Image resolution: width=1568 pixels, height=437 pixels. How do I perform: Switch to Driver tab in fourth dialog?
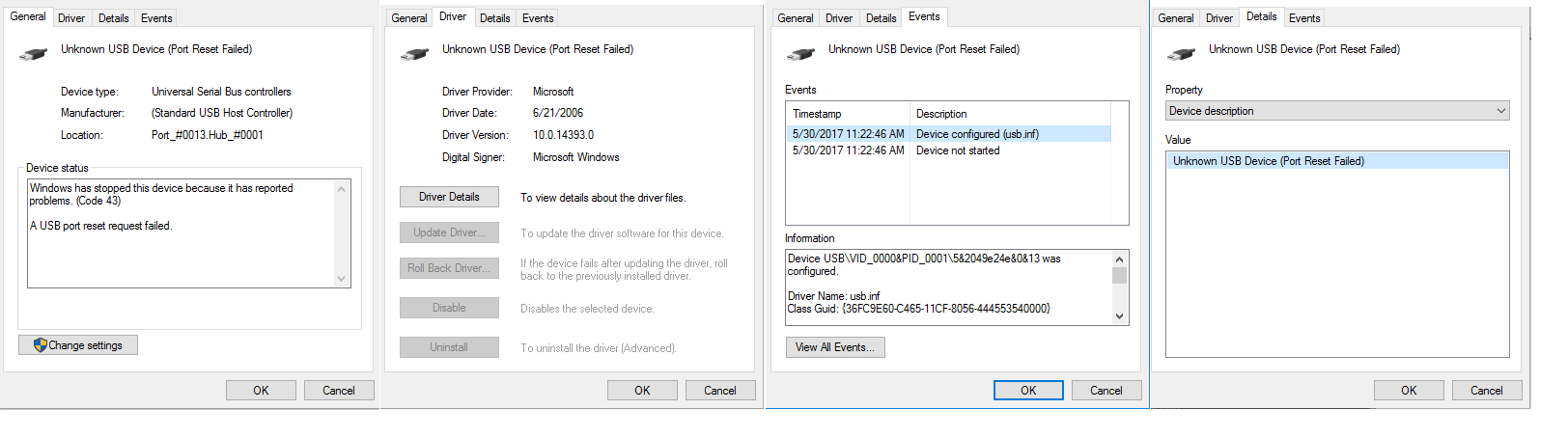[1219, 18]
